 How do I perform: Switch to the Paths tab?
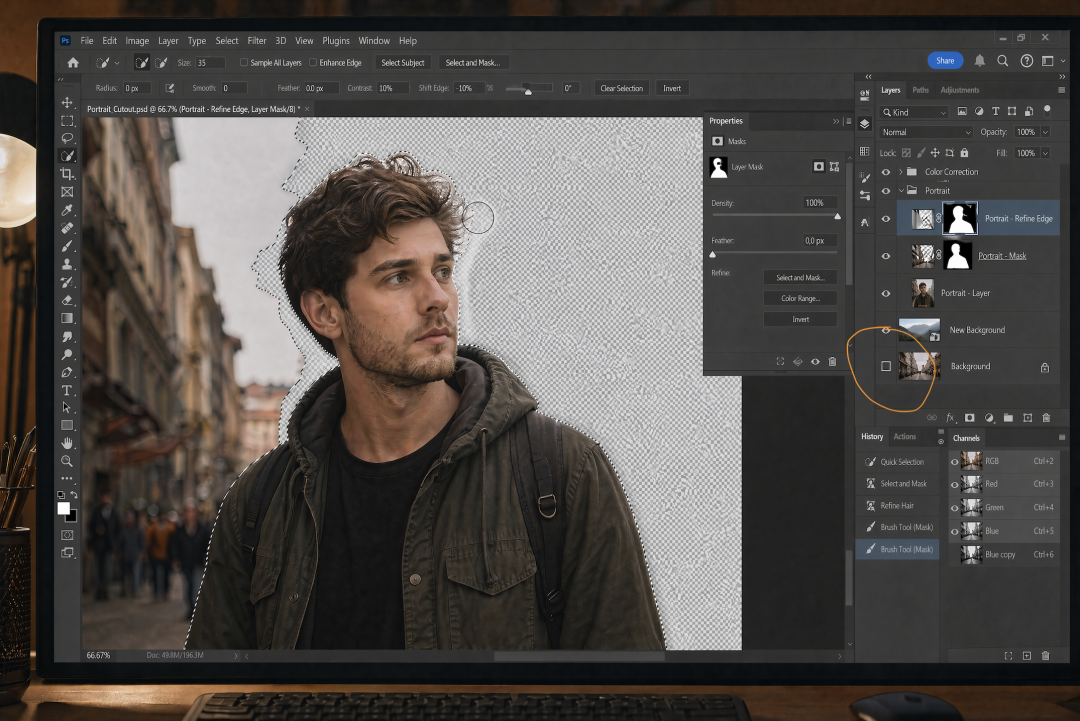tap(920, 90)
